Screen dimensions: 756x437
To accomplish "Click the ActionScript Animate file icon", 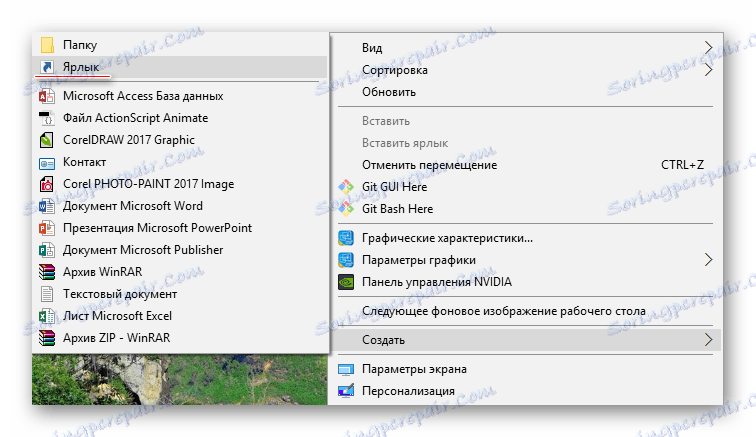I will coord(47,118).
